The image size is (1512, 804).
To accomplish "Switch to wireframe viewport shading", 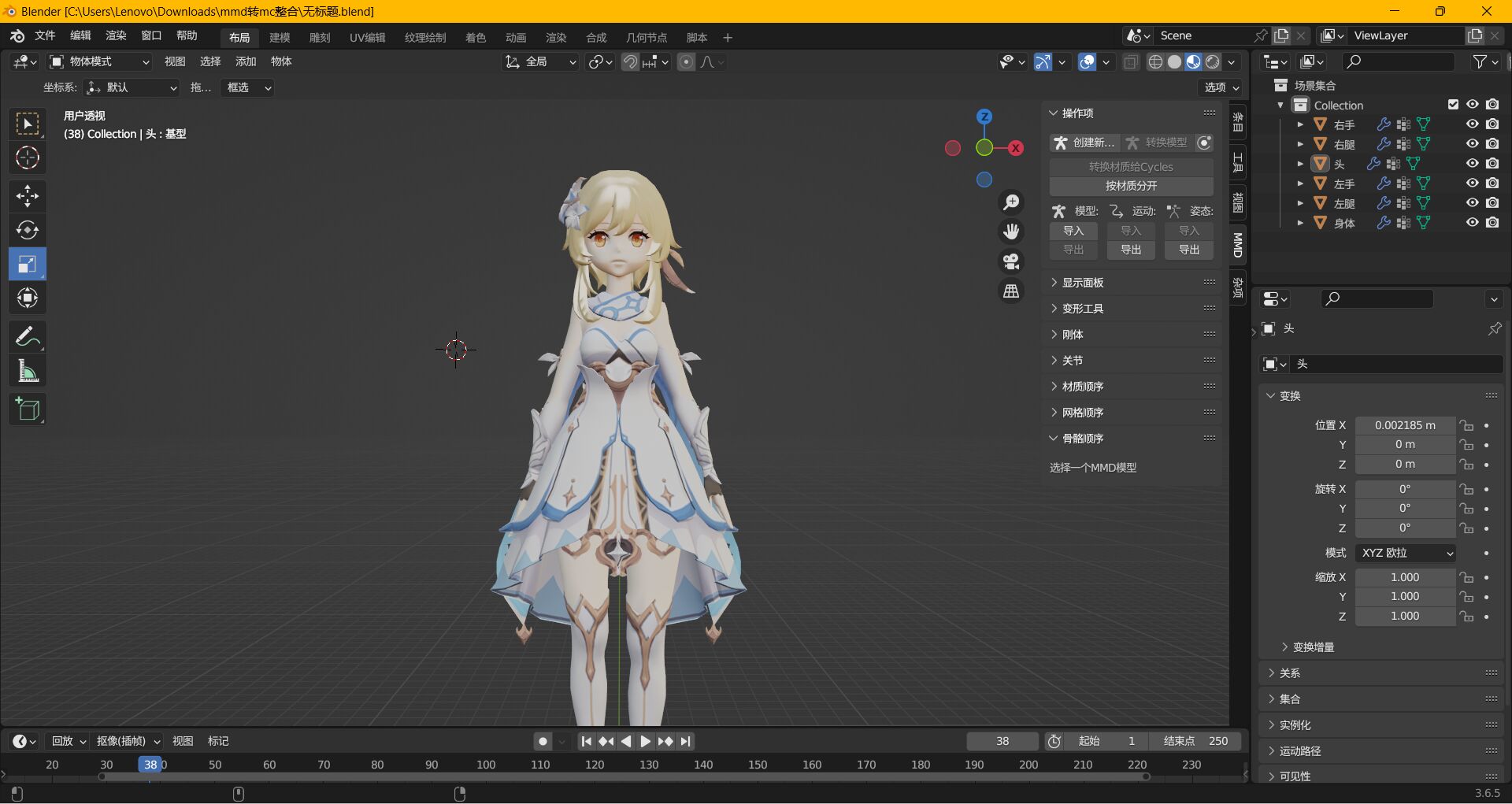I will [x=1155, y=62].
